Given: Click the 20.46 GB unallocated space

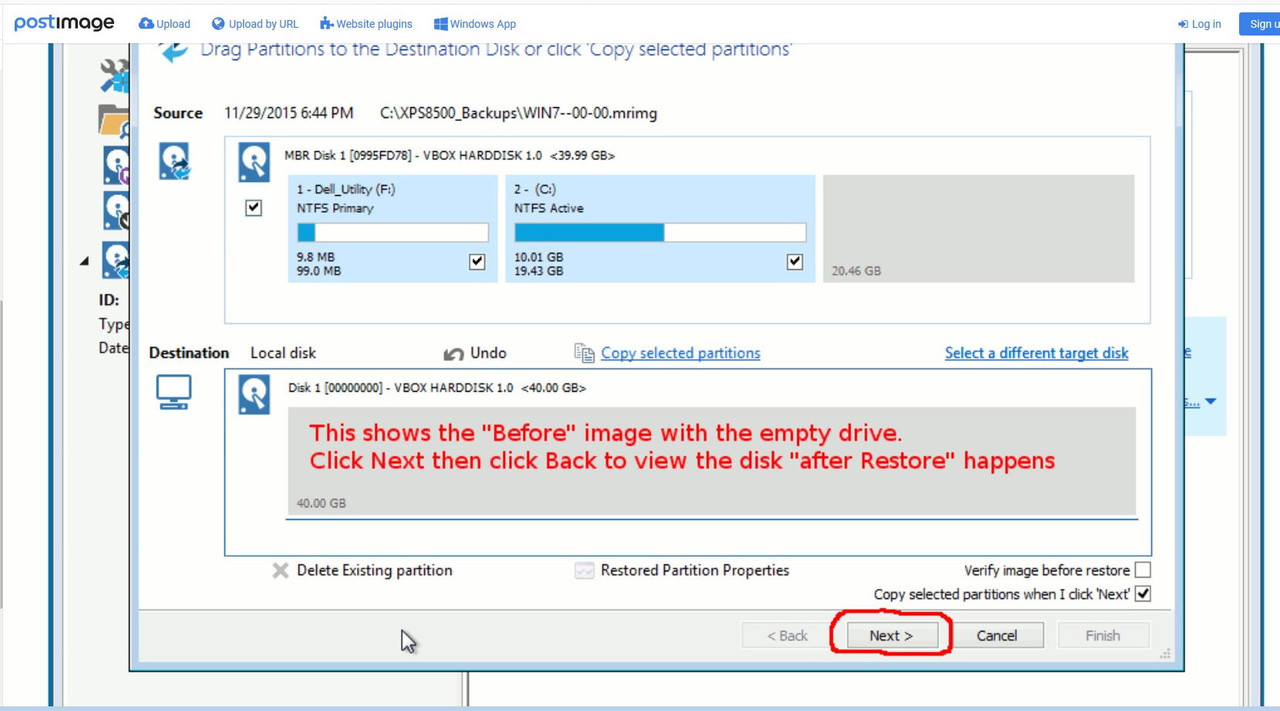Looking at the screenshot, I should (x=979, y=228).
